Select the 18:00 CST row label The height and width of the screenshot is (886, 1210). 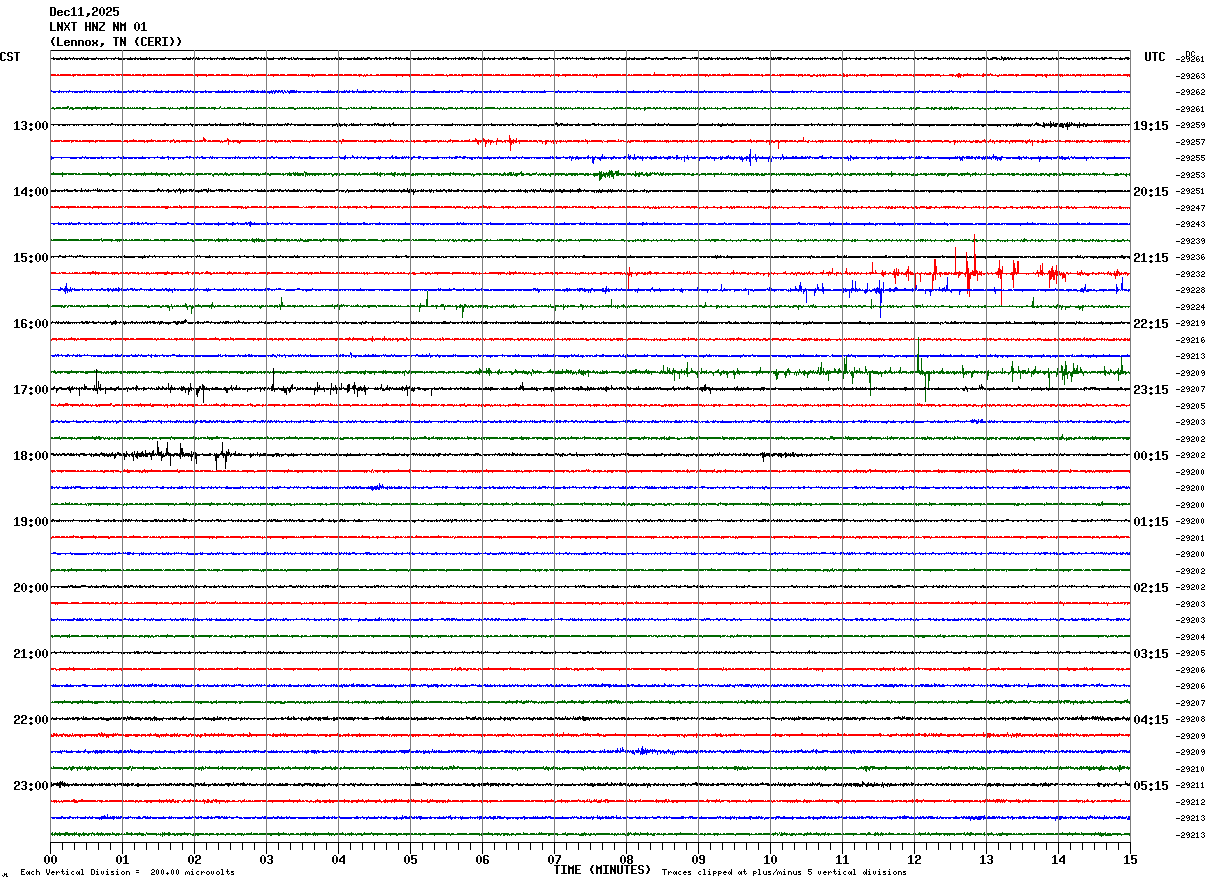(x=30, y=456)
